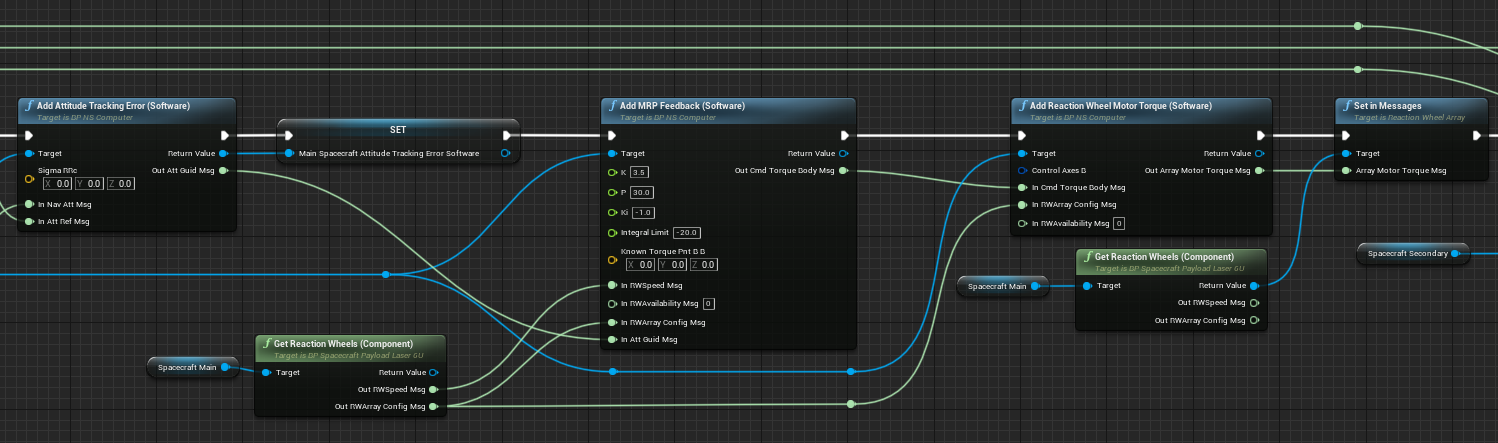Click the Control Axes B input pin

[x=1021, y=171]
